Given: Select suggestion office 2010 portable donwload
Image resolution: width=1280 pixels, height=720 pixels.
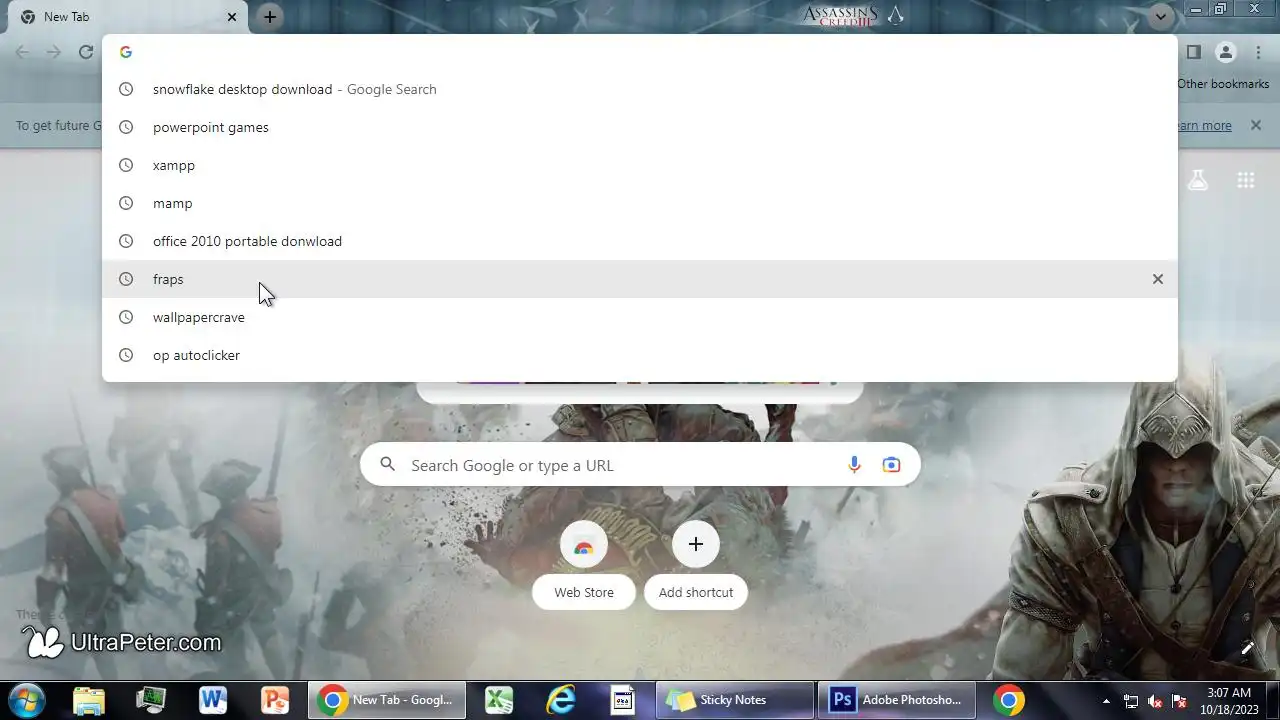Looking at the screenshot, I should click(640, 241).
